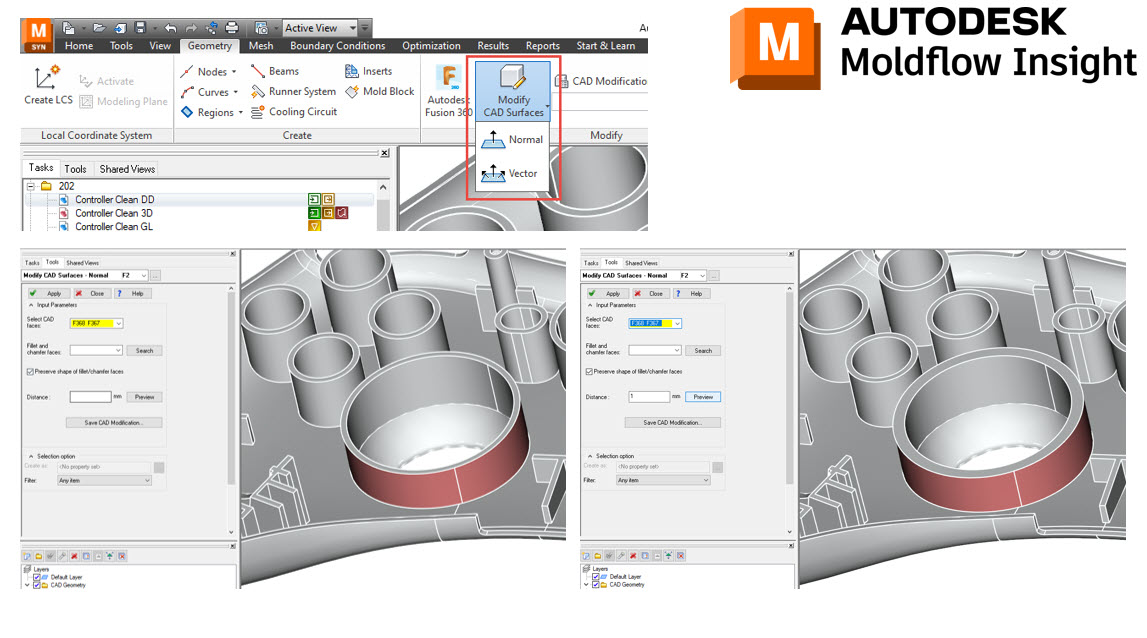The image size is (1147, 638).
Task: Open the Start & Learn ribbon tab
Action: point(606,45)
